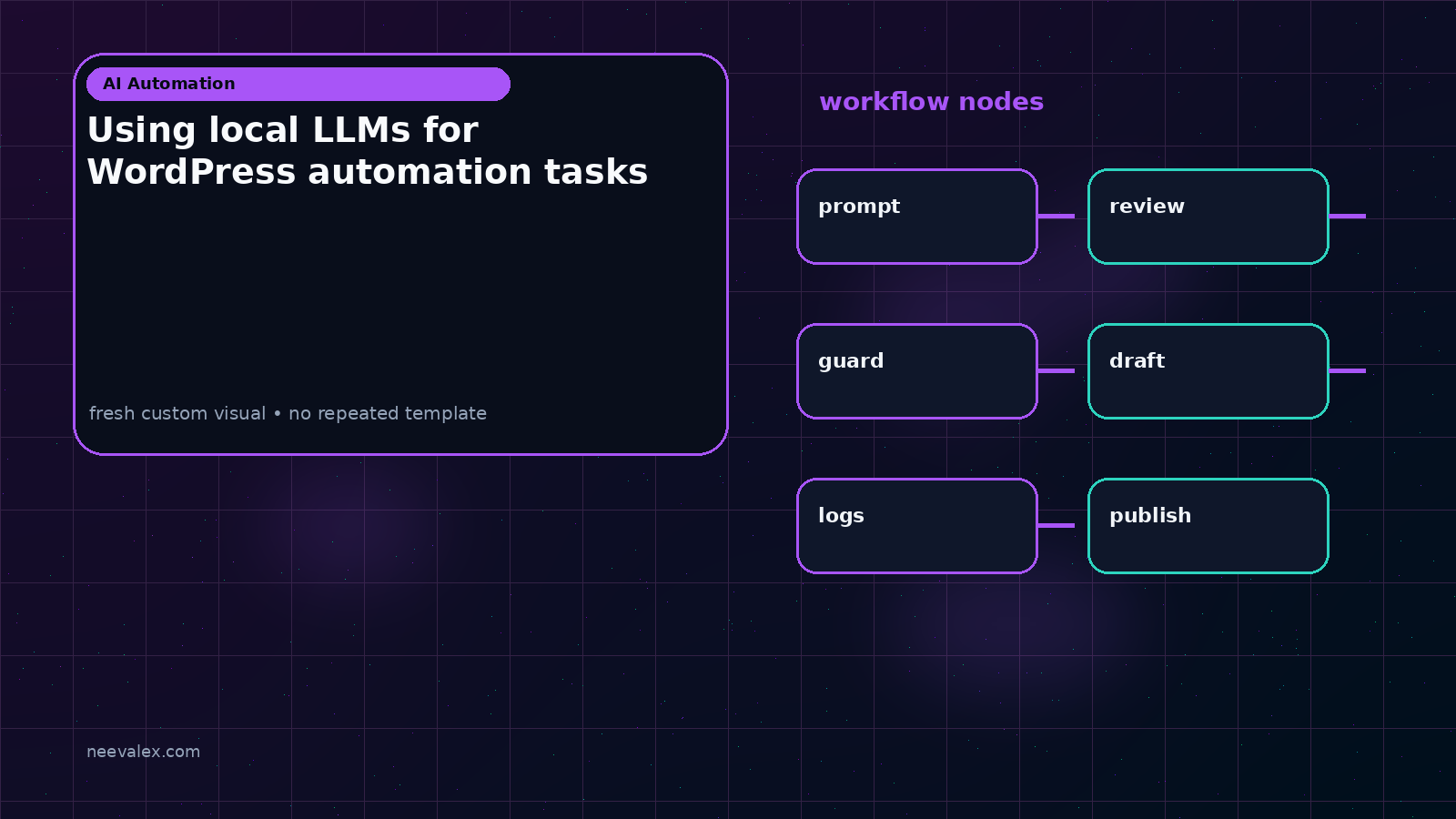Select the review workflow node
This screenshot has height=819, width=1456.
point(1208,217)
